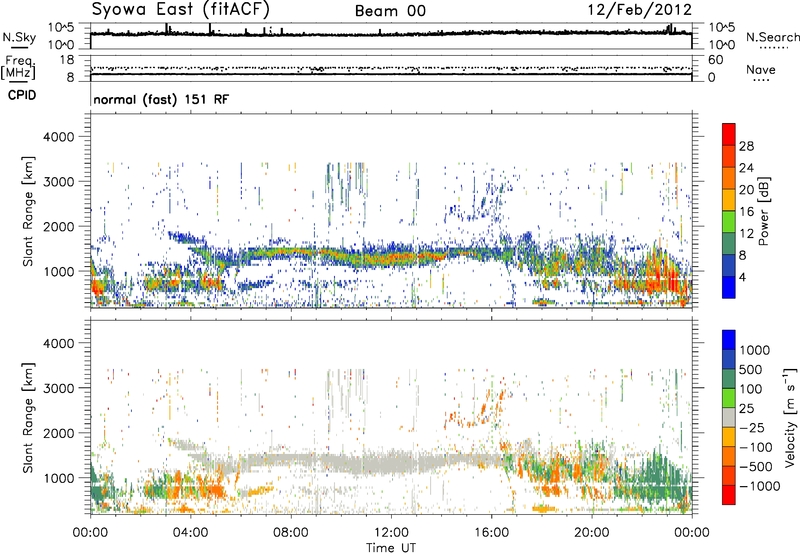Click 'normal (fast) 151 RF' text

pyautogui.click(x=161, y=99)
